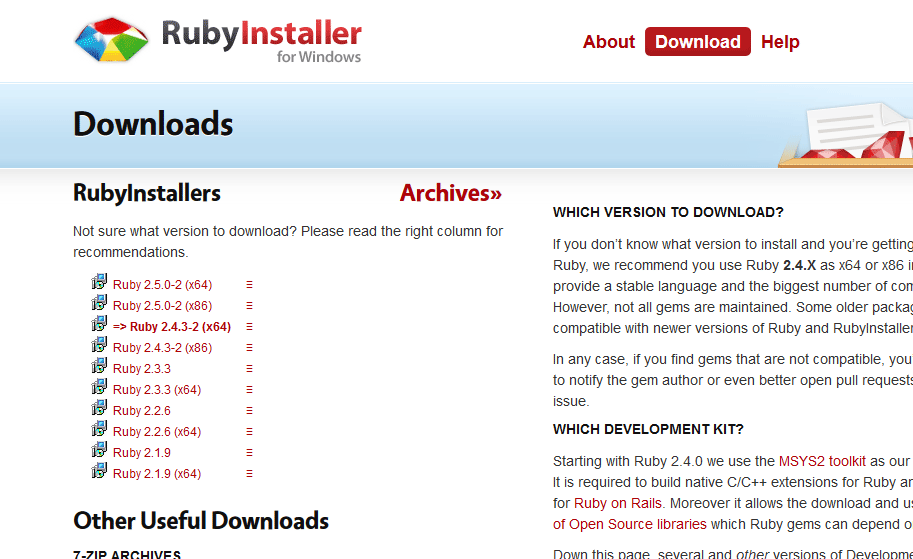
Task: Click the Which Version To Download heading
Action: 668,212
